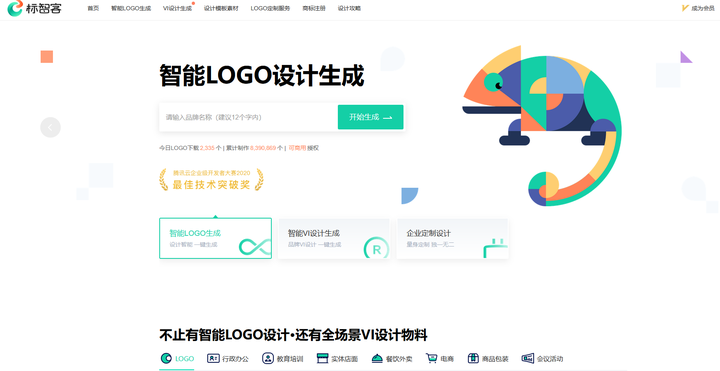Click the chameleon illustration
The width and height of the screenshot is (720, 371).
542,125
